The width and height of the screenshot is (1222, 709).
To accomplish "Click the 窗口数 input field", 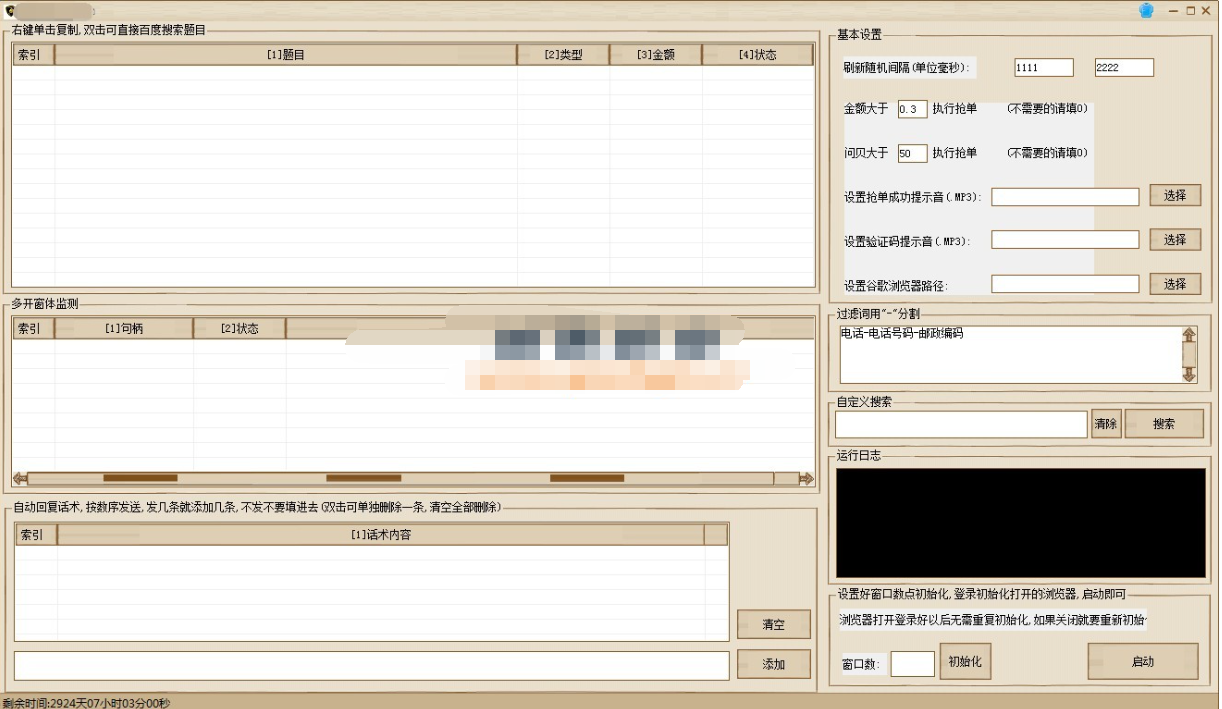I will (x=912, y=664).
